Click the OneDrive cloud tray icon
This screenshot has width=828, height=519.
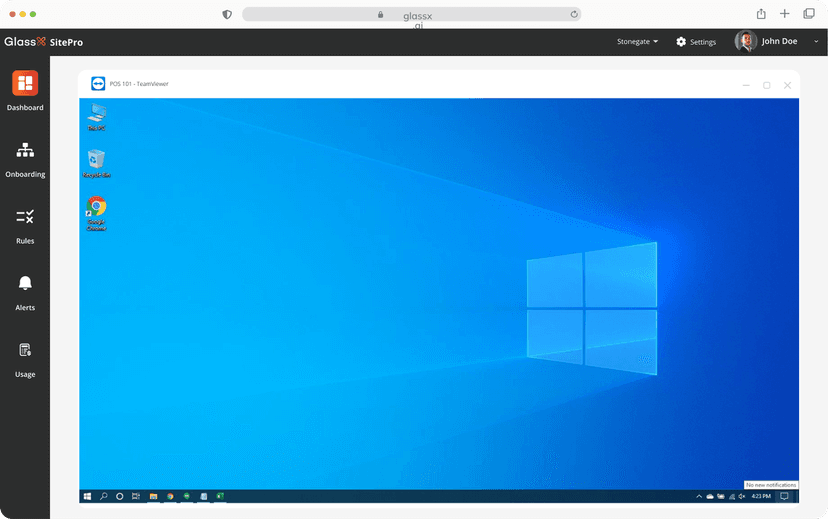click(x=710, y=496)
